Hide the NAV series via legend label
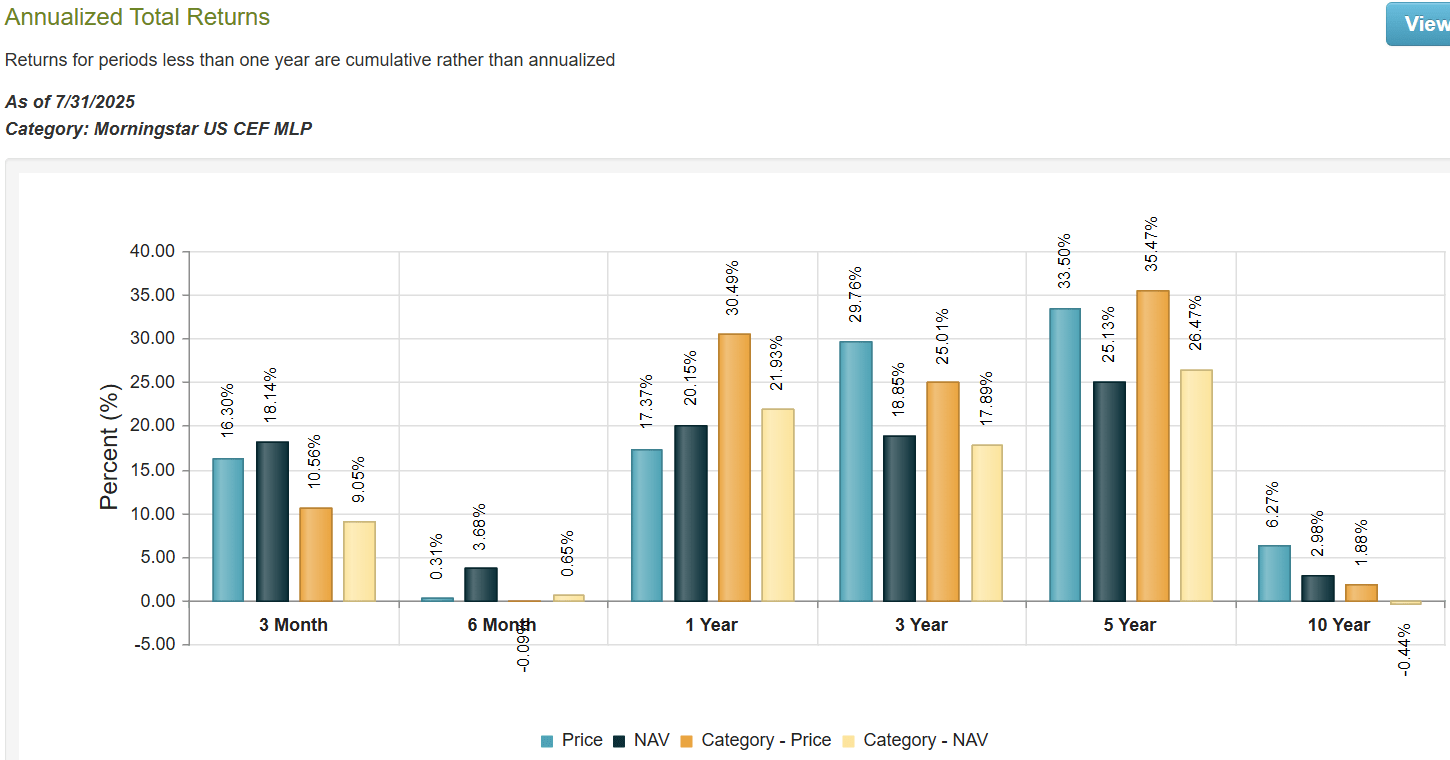The width and height of the screenshot is (1450, 760). click(x=652, y=740)
